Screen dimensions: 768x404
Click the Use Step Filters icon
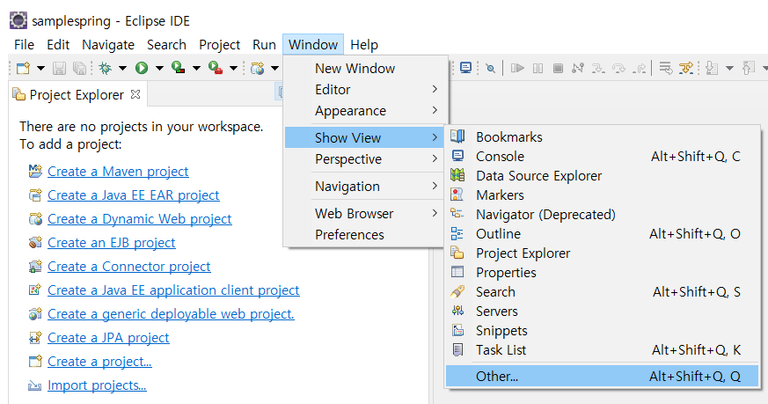pyautogui.click(x=686, y=68)
